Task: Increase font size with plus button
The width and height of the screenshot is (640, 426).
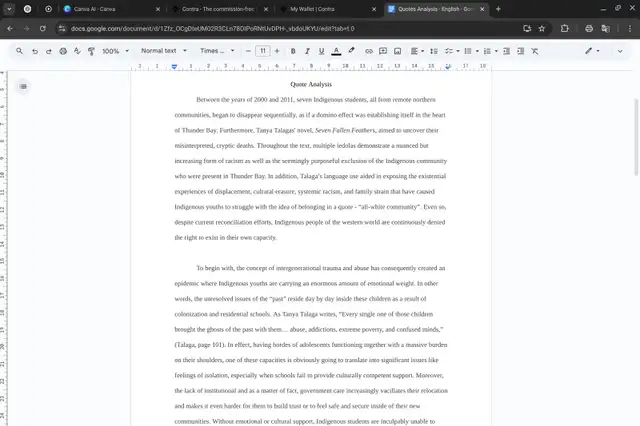Action: coord(277,51)
